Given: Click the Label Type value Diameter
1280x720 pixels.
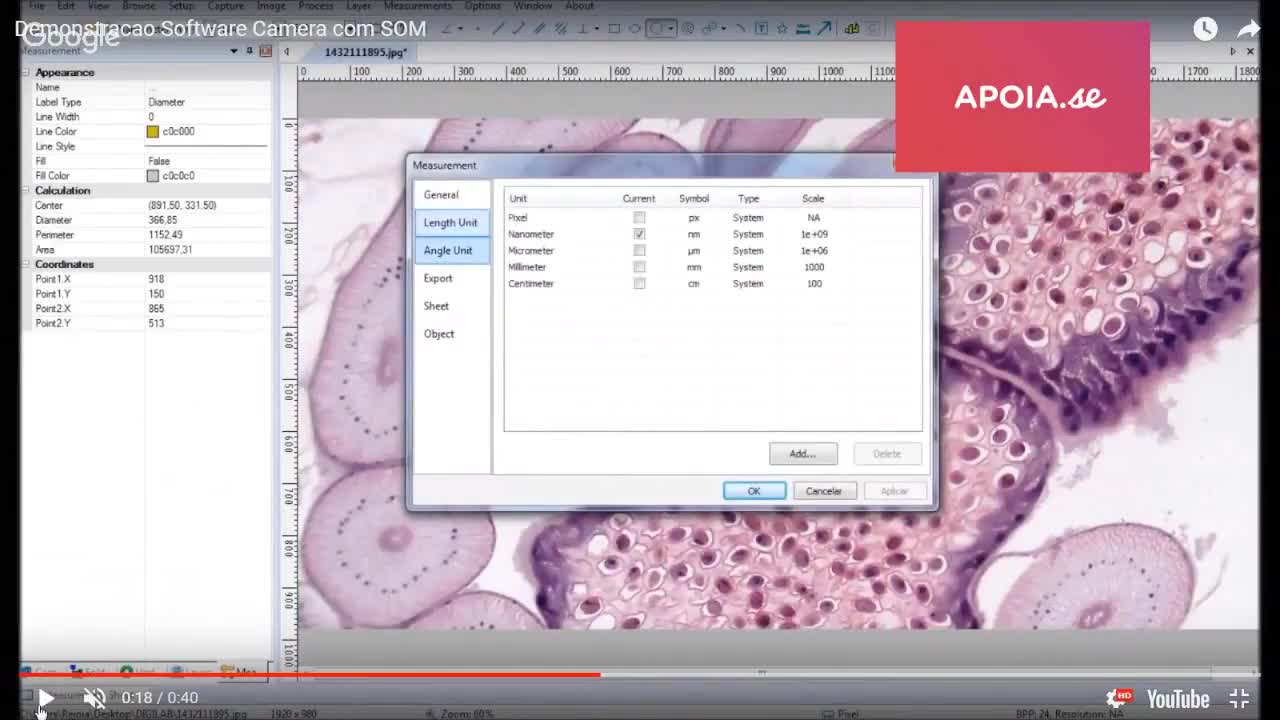Looking at the screenshot, I should tap(167, 102).
